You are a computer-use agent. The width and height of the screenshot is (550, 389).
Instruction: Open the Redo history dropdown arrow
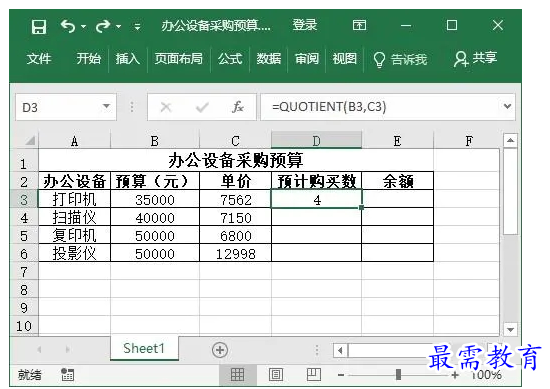[119, 26]
